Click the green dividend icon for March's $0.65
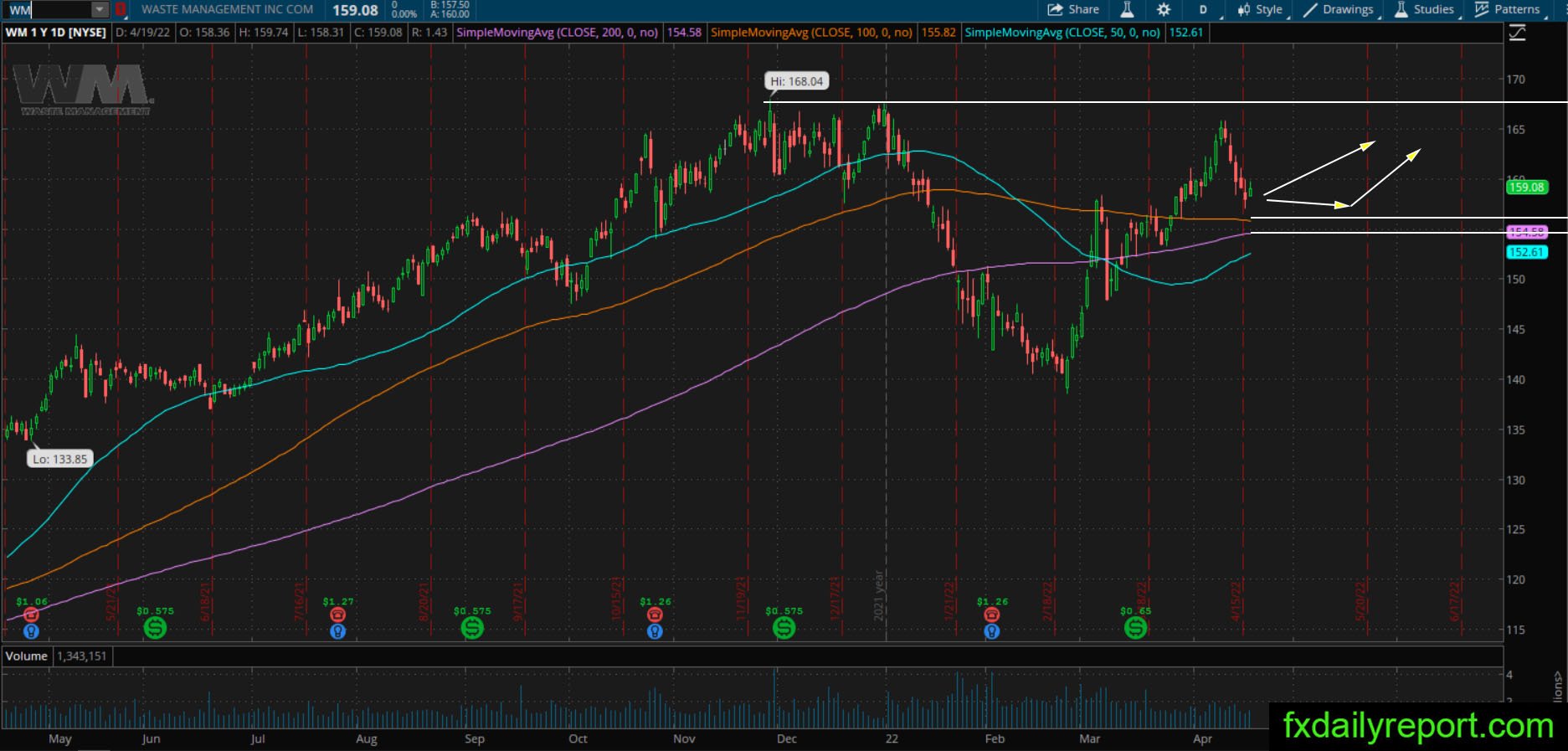This screenshot has width=1568, height=751. (x=1135, y=627)
